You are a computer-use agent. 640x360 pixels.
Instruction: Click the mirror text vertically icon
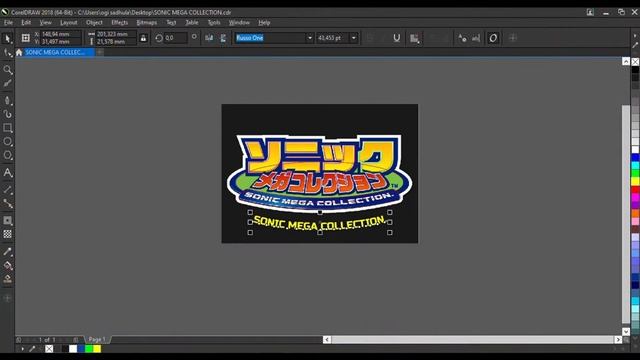(223, 38)
